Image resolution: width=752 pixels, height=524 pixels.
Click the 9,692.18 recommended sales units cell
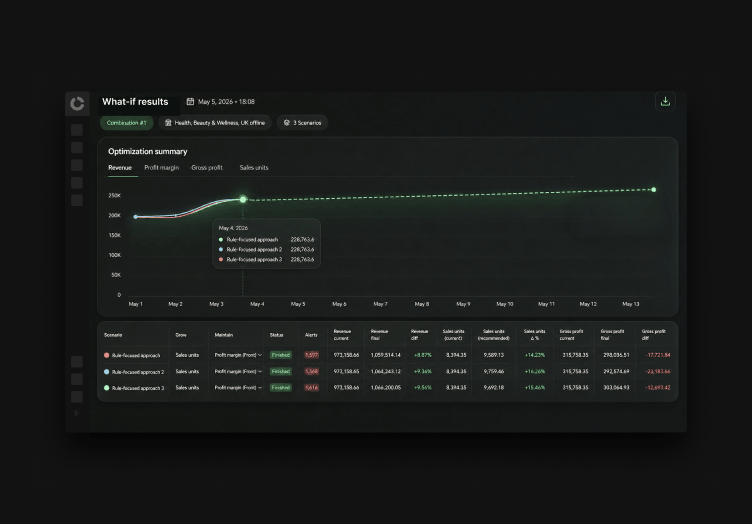click(494, 387)
